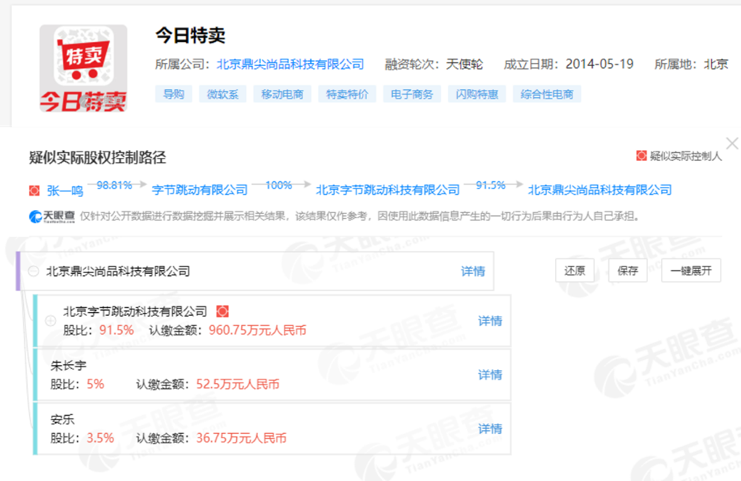Click the 天眼查 logo icon
The image size is (741, 481).
coord(52,216)
